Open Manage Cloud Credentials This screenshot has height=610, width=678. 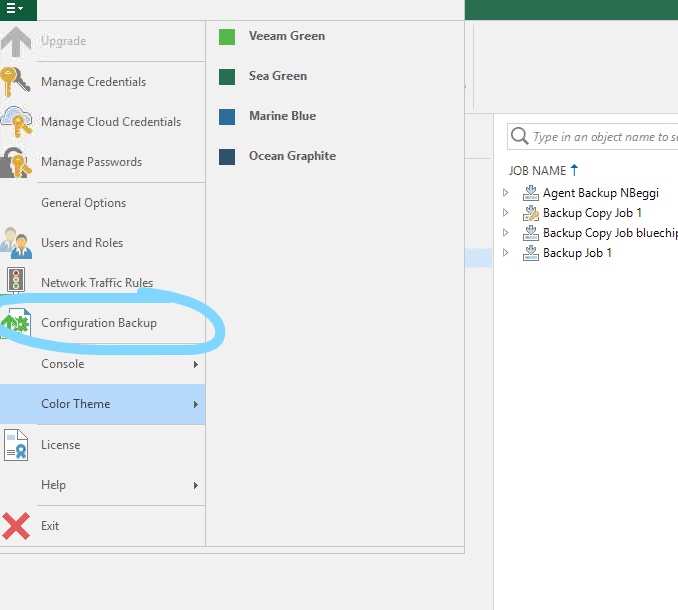(102, 122)
